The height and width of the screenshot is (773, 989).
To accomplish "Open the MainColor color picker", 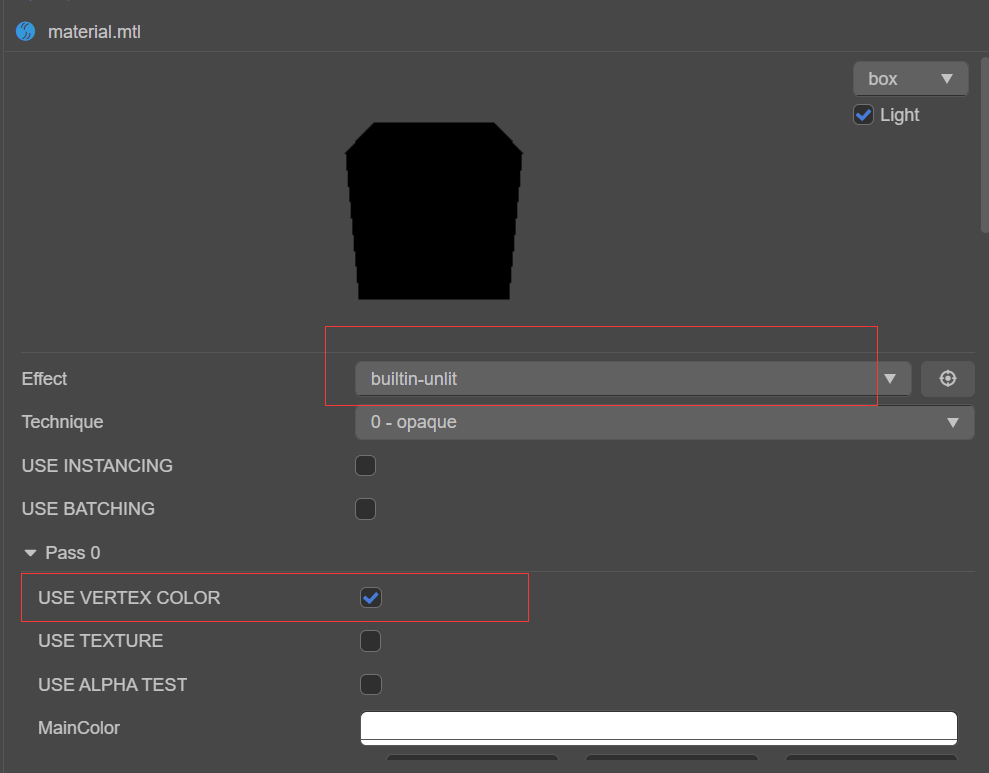I will coord(658,727).
